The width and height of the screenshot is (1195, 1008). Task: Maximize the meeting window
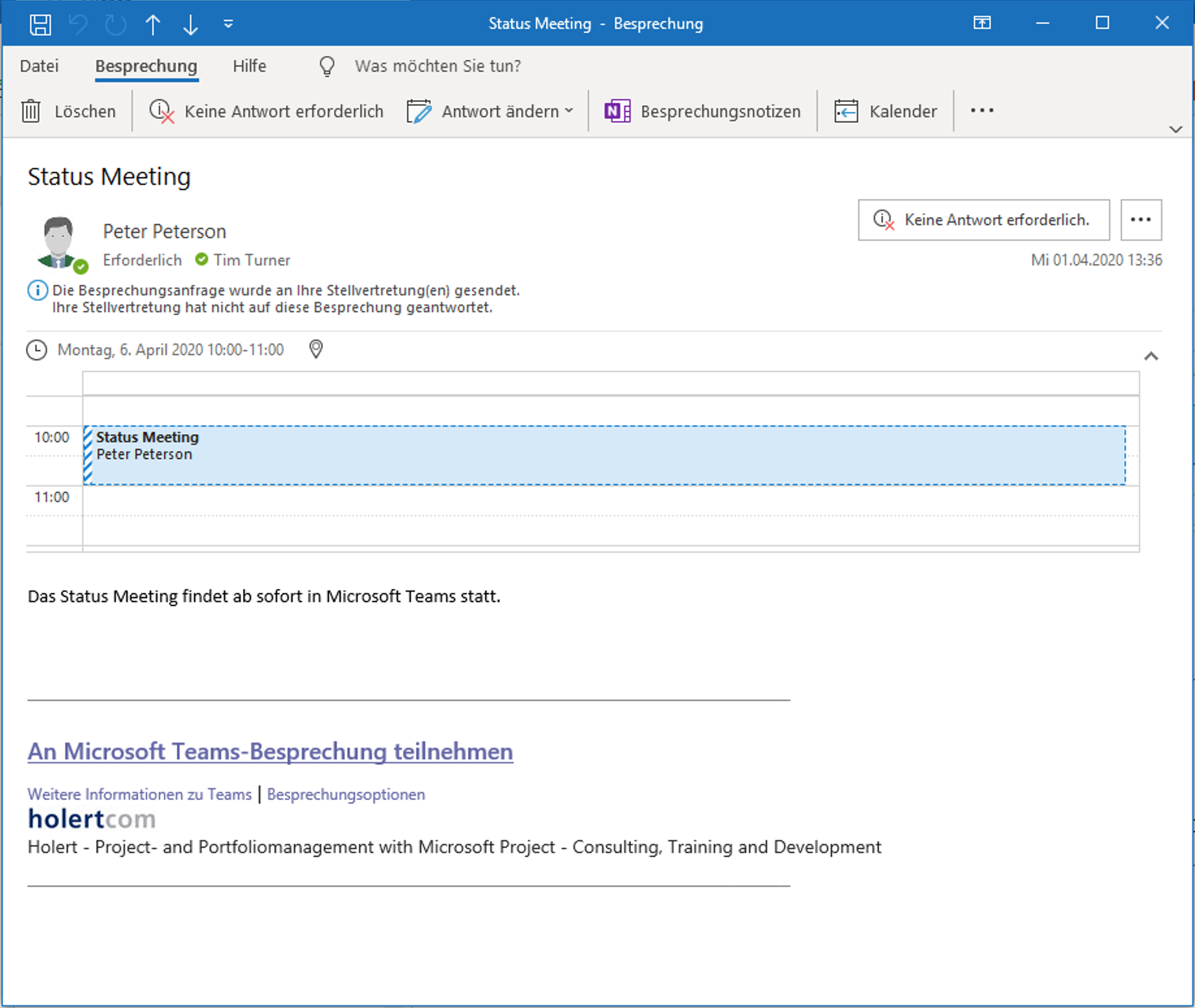click(x=1103, y=23)
